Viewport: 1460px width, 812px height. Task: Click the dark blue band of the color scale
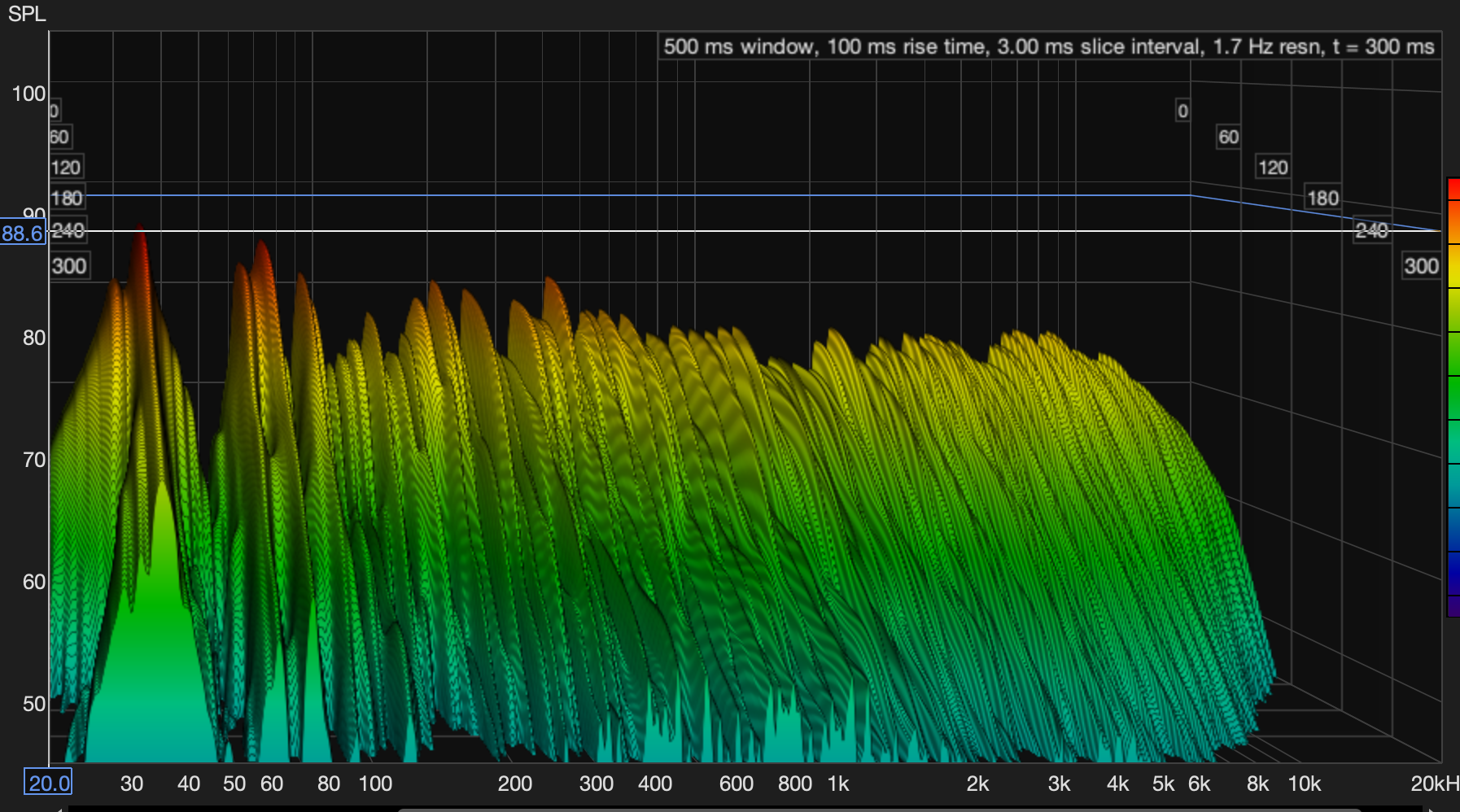1453,574
